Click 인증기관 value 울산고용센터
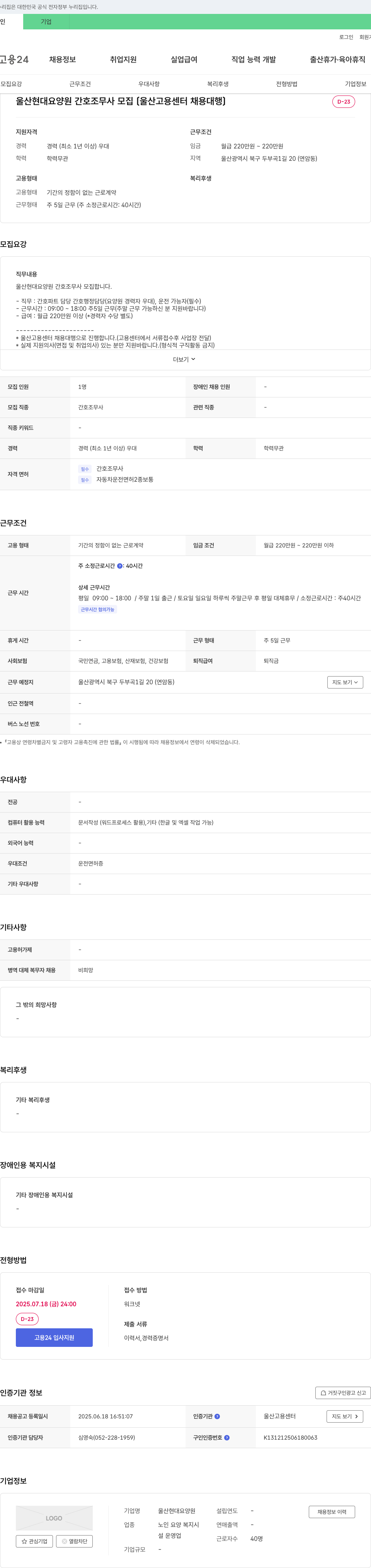Image resolution: width=371 pixels, height=1568 pixels. pos(280,1416)
